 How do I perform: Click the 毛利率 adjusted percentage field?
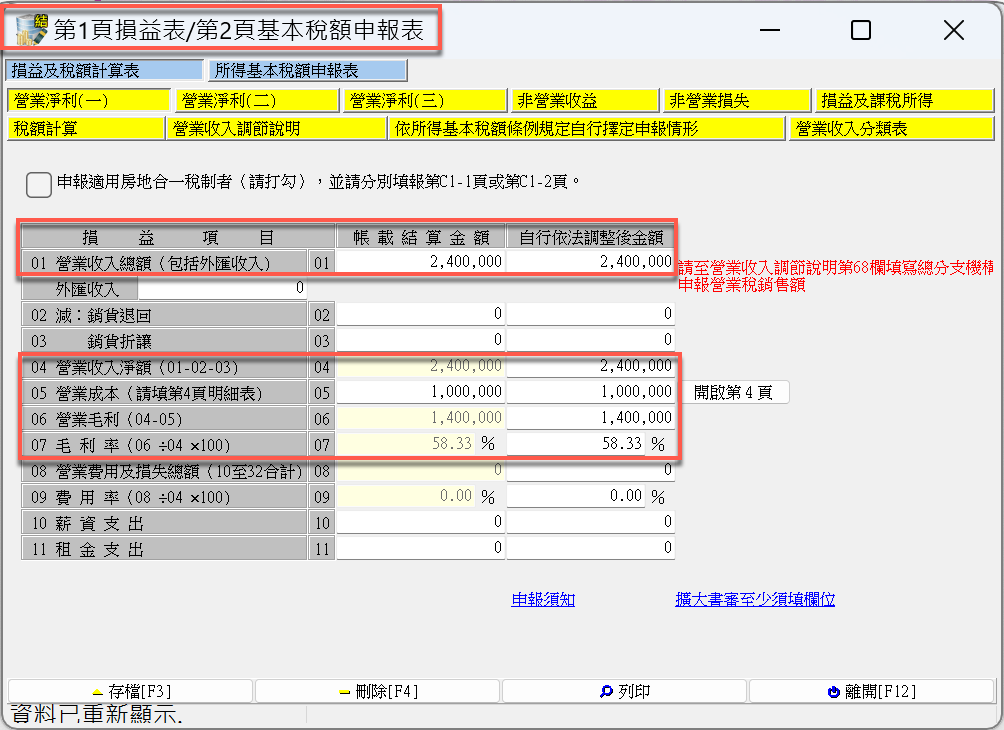pyautogui.click(x=576, y=444)
